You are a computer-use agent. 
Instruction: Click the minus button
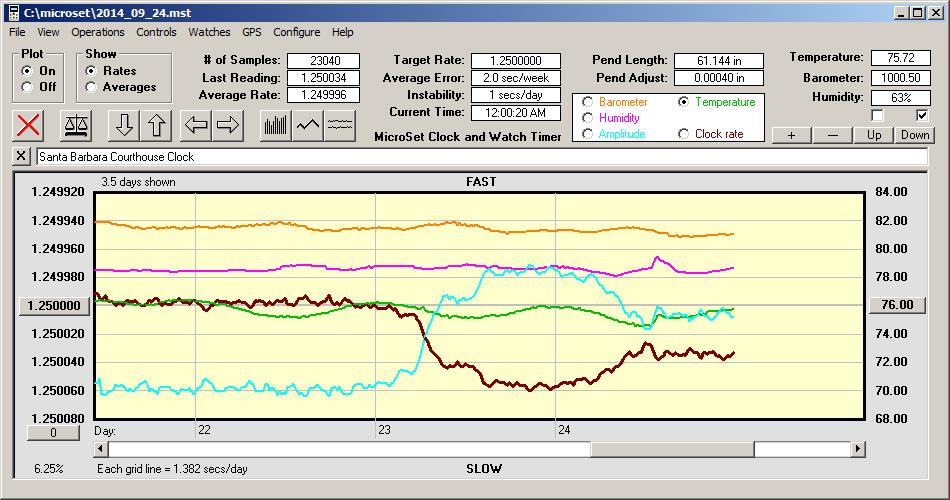tap(832, 135)
